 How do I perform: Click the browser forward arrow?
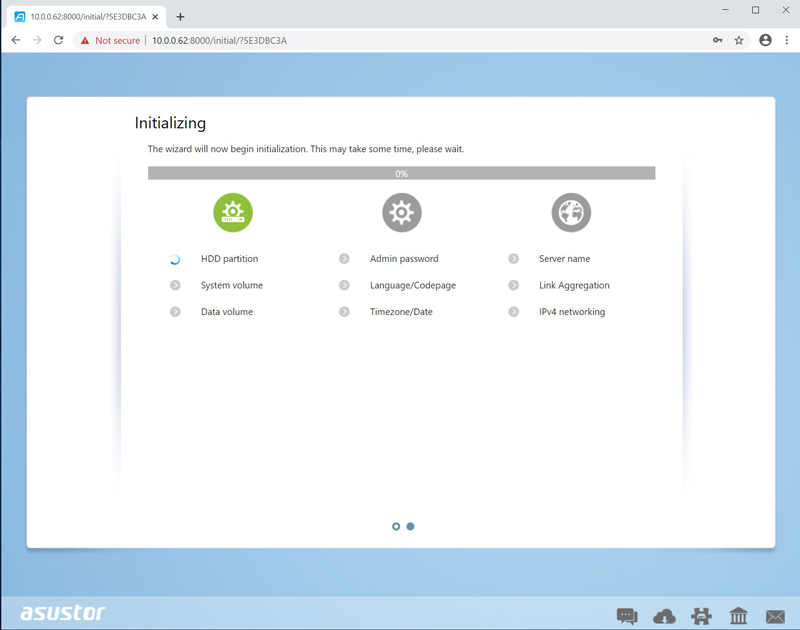[x=37, y=40]
